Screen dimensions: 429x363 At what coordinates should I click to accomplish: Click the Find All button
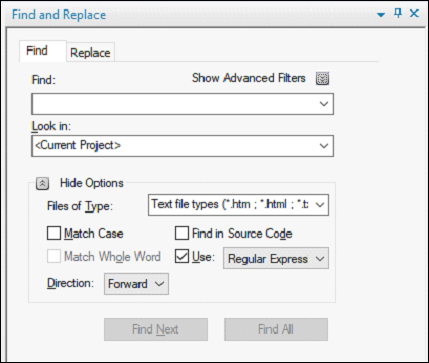point(276,329)
